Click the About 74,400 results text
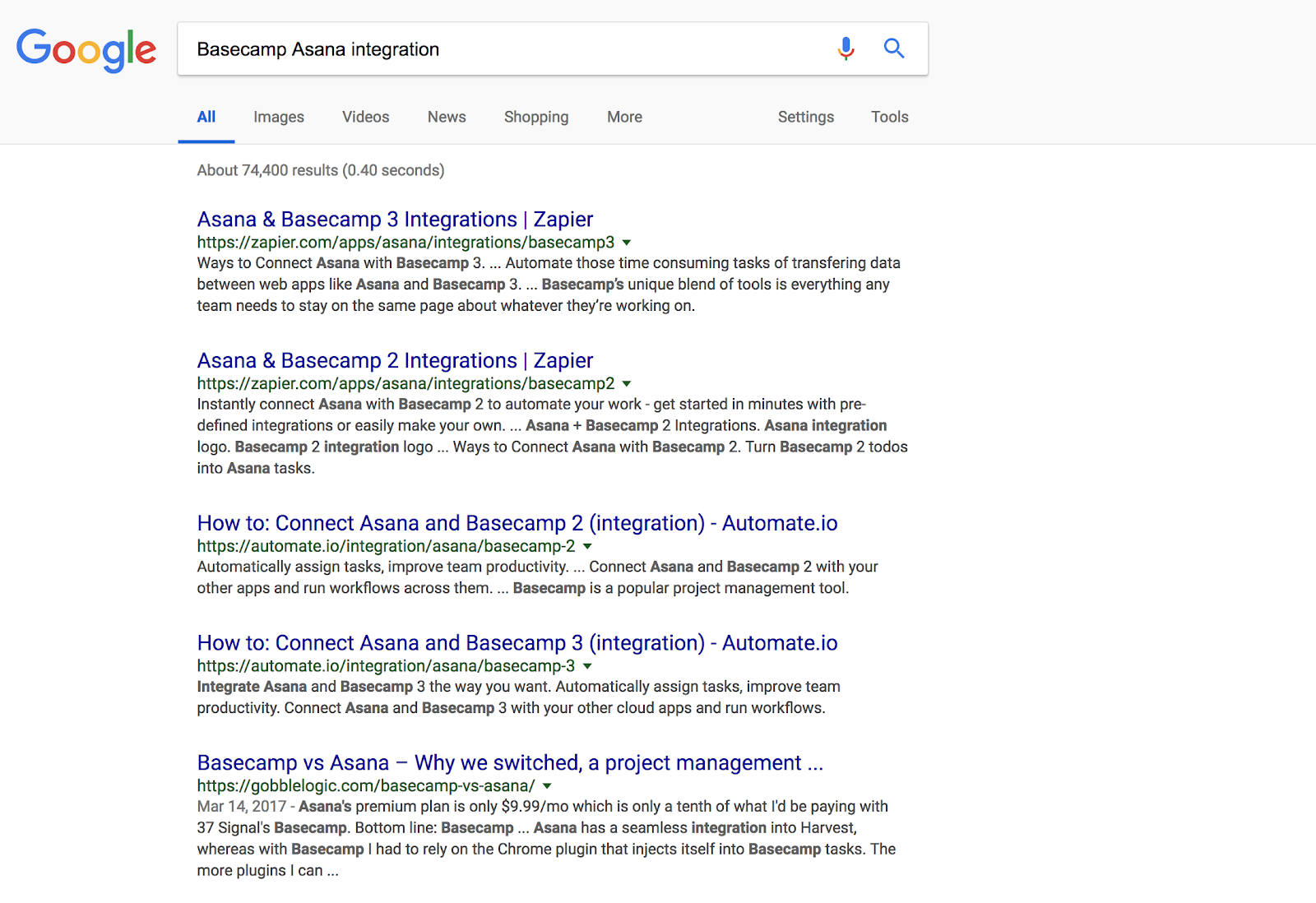Screen dimensions: 1316x903 coord(321,170)
